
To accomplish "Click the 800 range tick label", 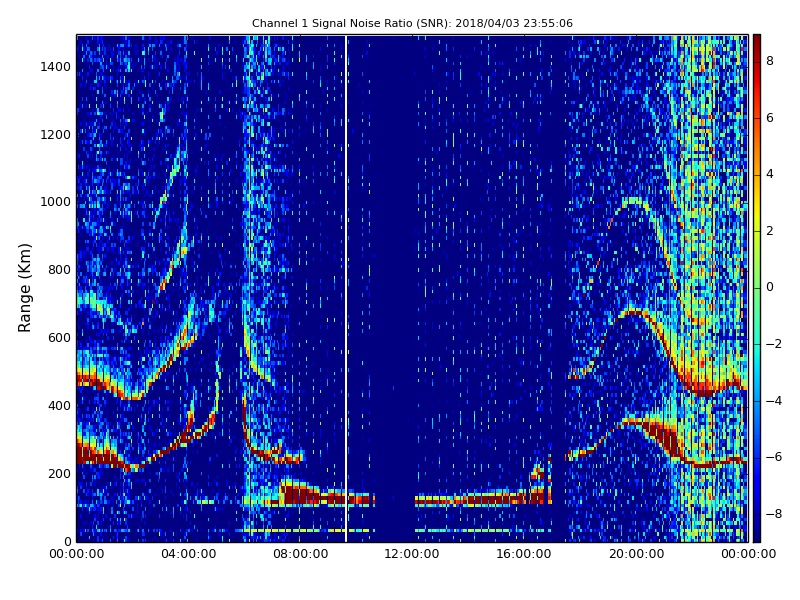I will (x=59, y=270).
